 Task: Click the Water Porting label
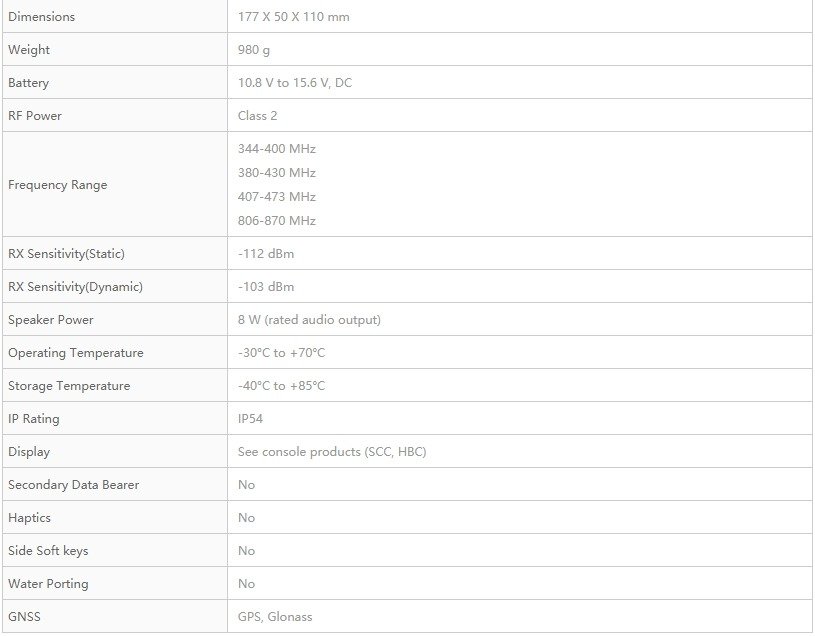pyautogui.click(x=48, y=584)
